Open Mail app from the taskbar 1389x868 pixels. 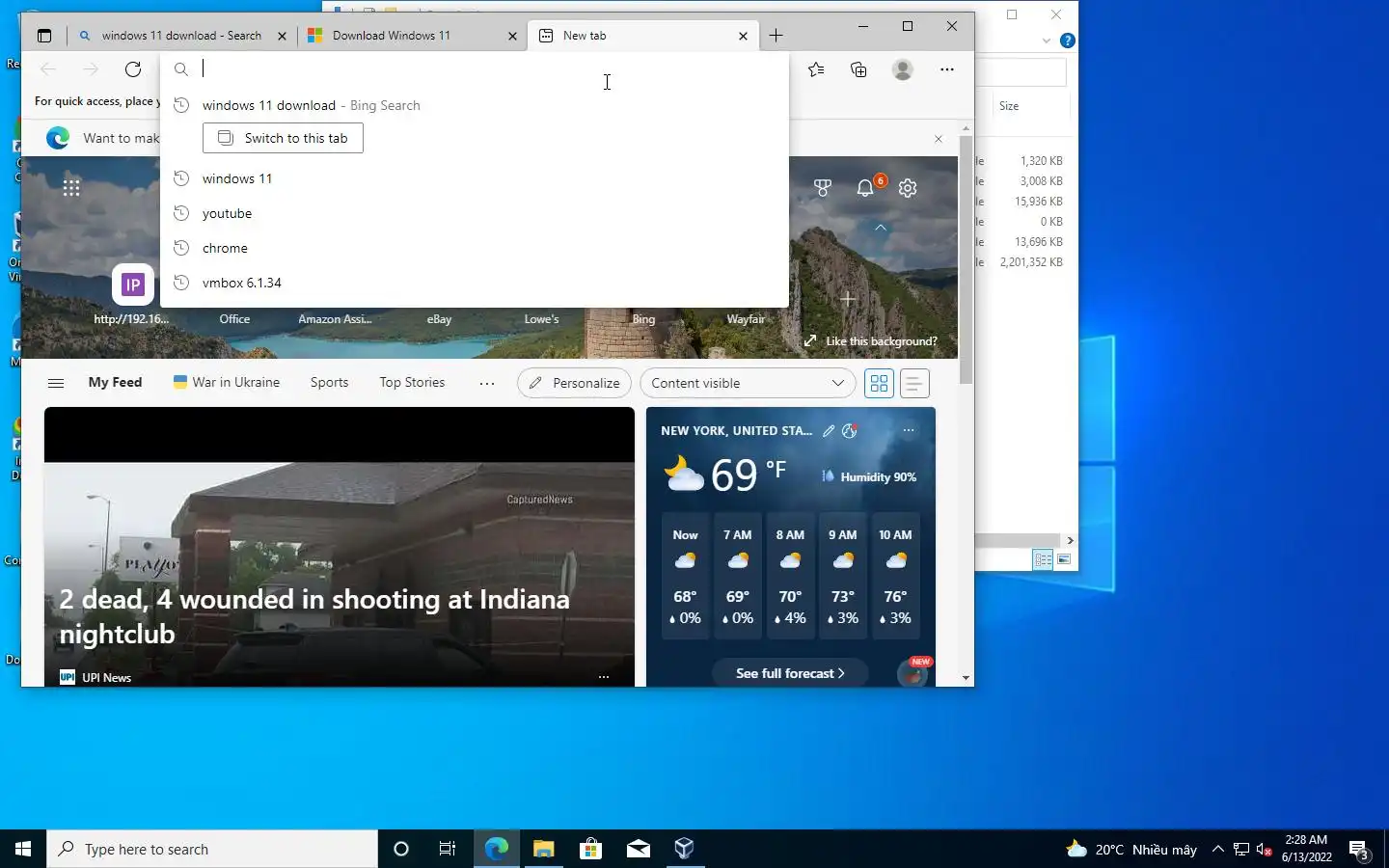point(639,849)
